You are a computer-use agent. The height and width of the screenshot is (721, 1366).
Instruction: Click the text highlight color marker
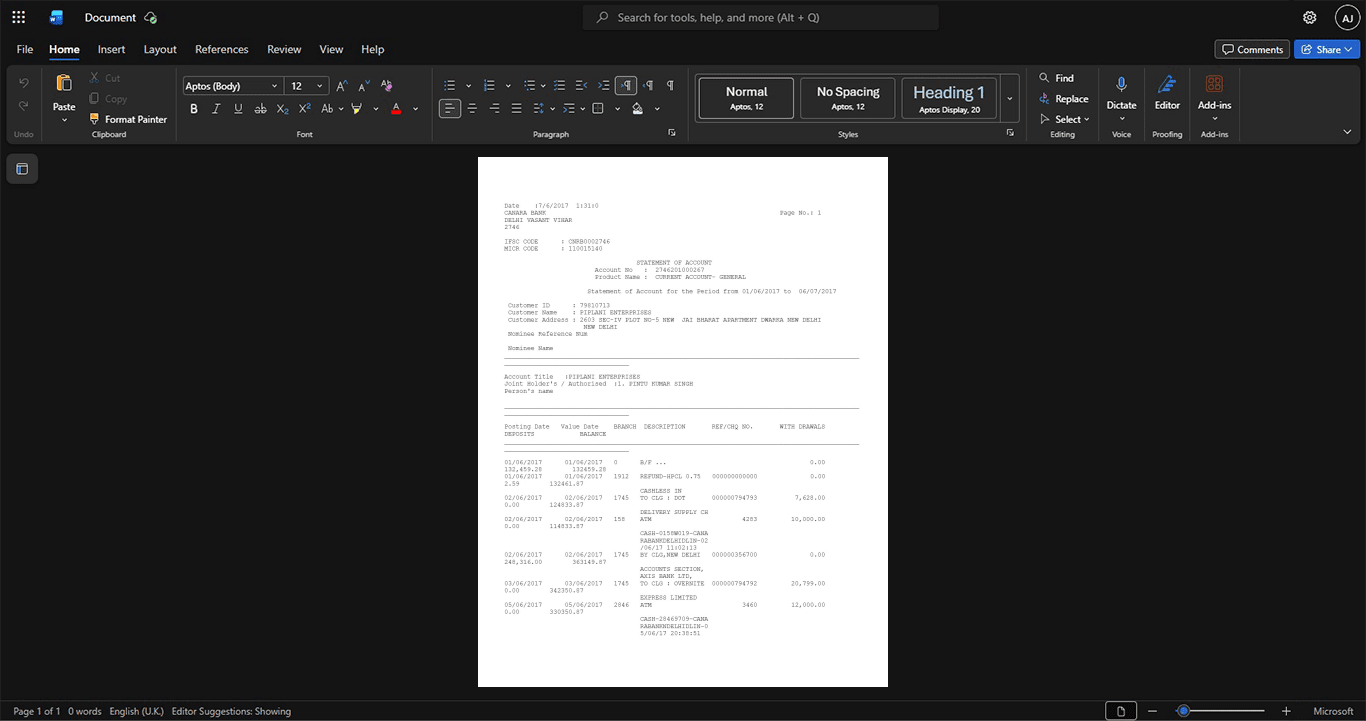click(356, 108)
